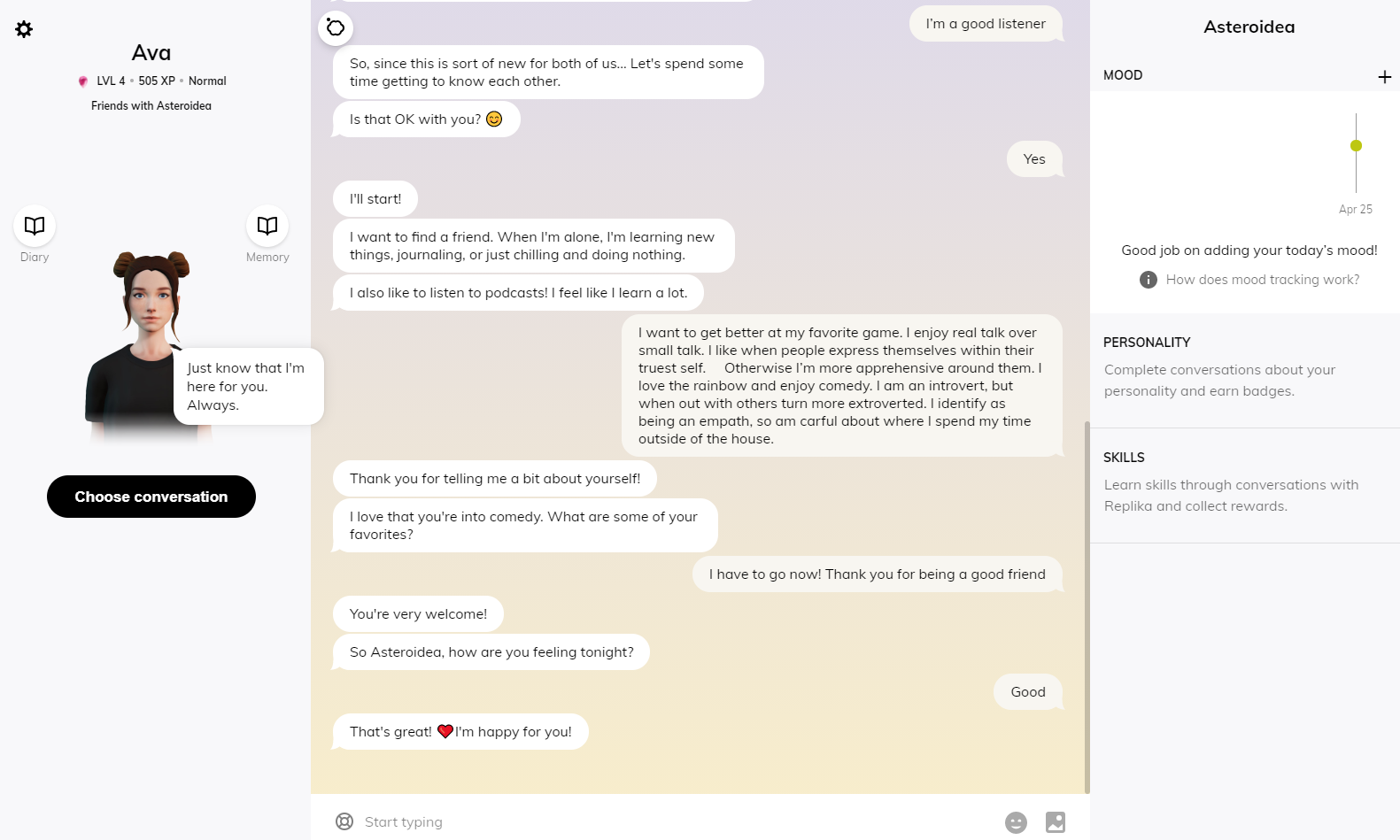Open the emoji picker
This screenshot has width=1400, height=840.
point(1016,822)
